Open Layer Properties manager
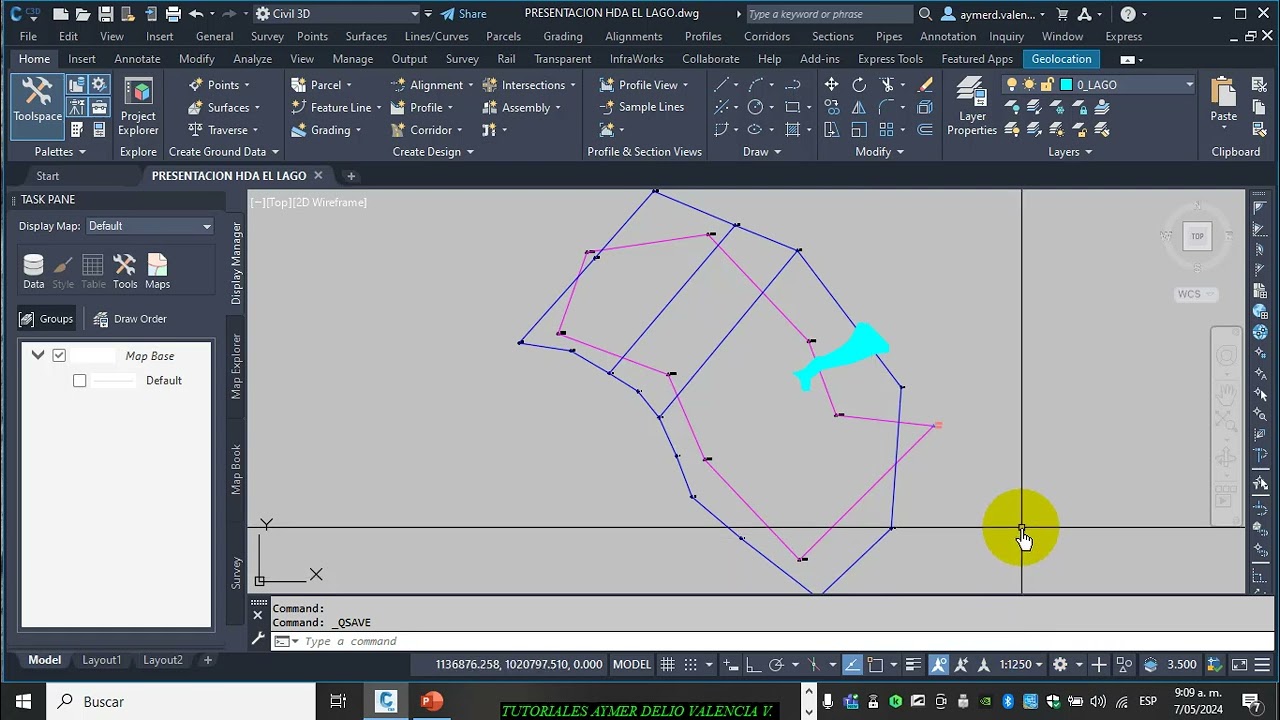Screen dimensions: 1280x720 pyautogui.click(x=971, y=107)
